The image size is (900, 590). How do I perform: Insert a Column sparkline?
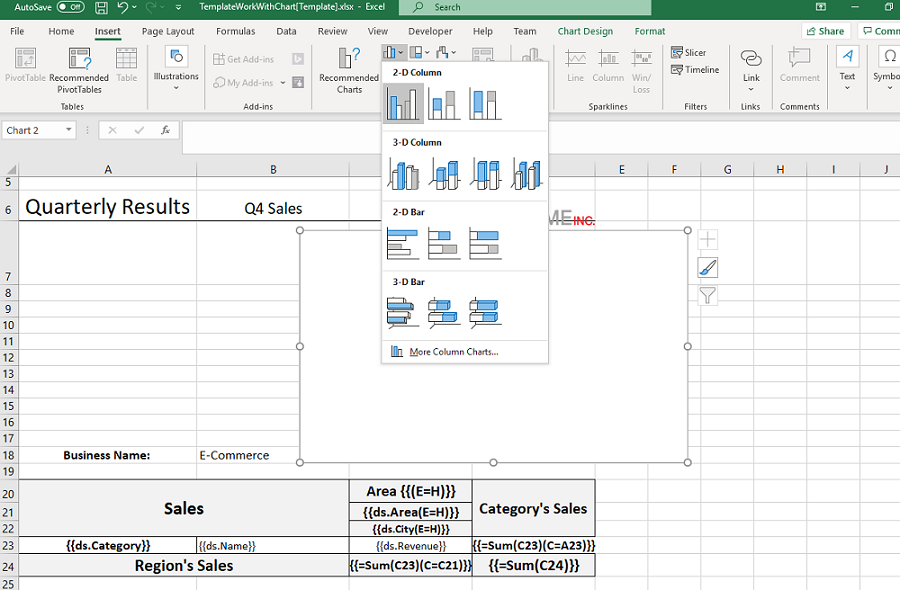(x=608, y=66)
